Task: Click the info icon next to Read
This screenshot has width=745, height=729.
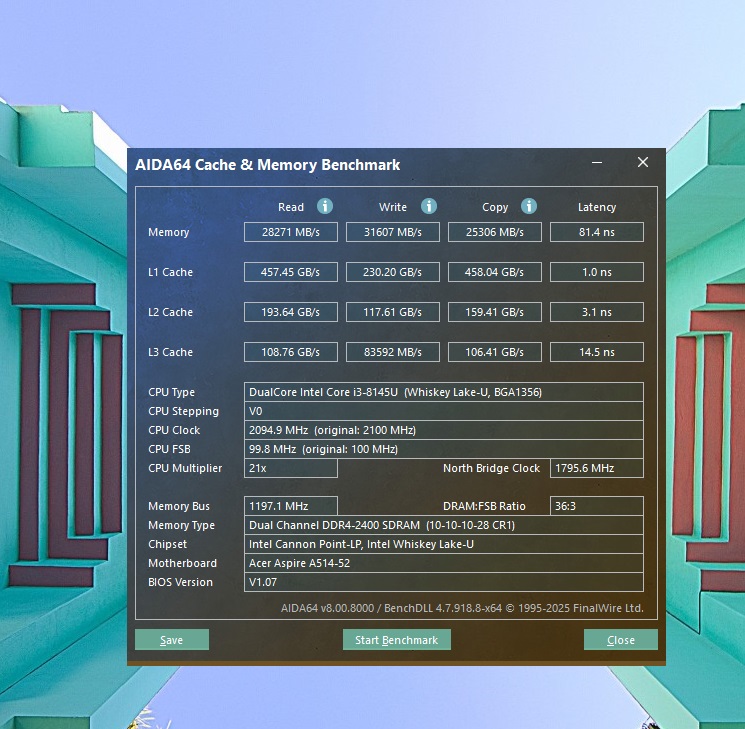Action: [x=324, y=206]
